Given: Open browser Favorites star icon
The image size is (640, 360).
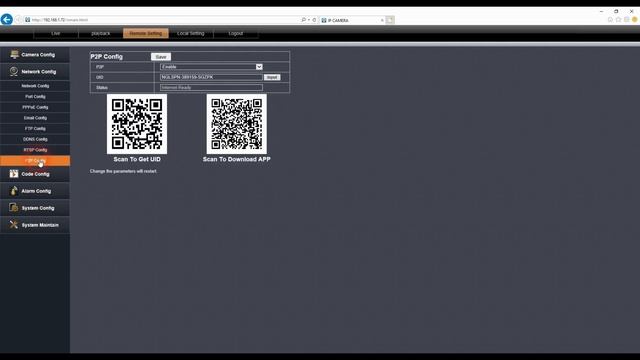Looking at the screenshot, I should tap(618, 20).
